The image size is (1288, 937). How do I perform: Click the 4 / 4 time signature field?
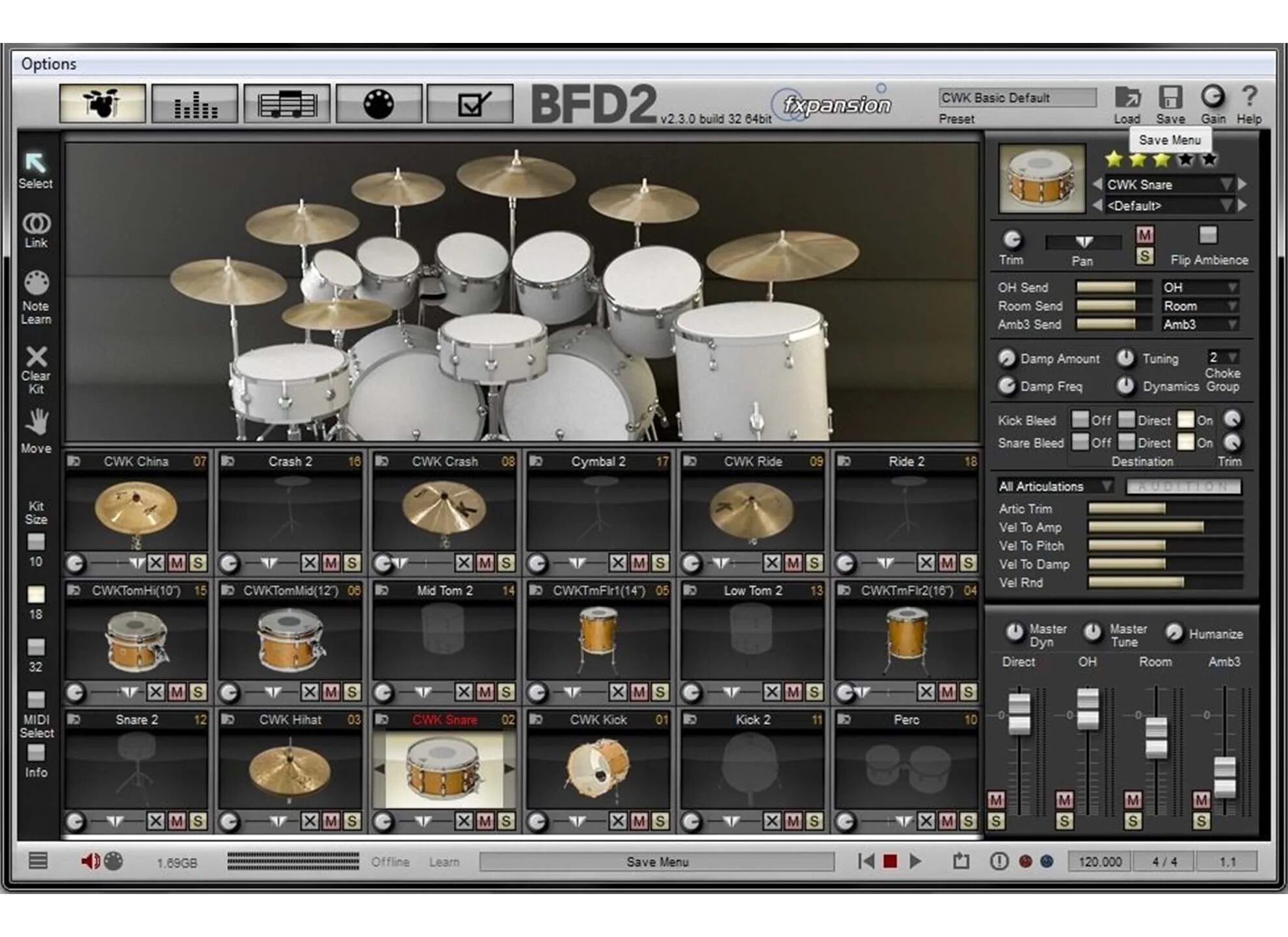click(x=1164, y=862)
